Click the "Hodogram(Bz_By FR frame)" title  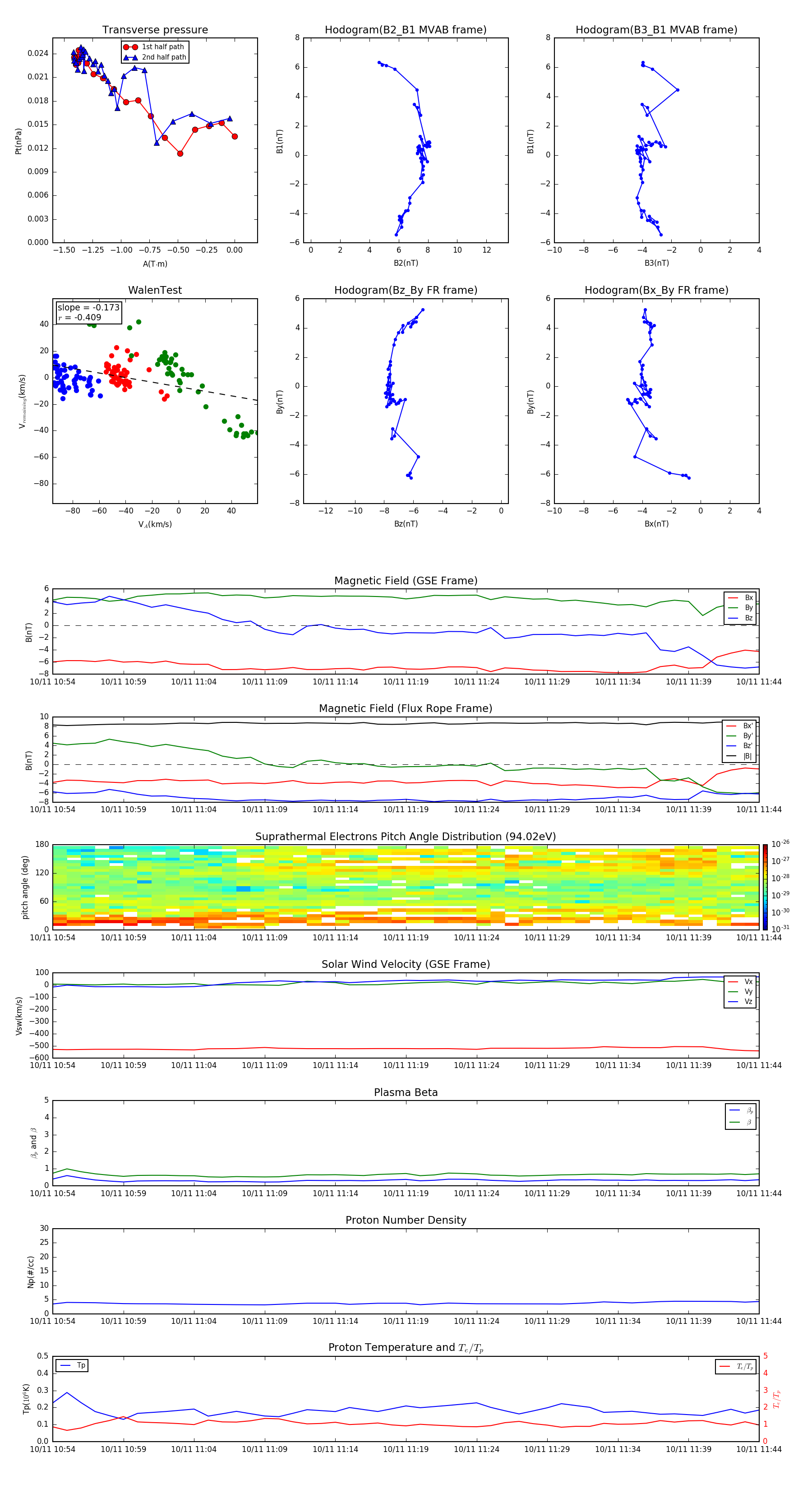406,290
